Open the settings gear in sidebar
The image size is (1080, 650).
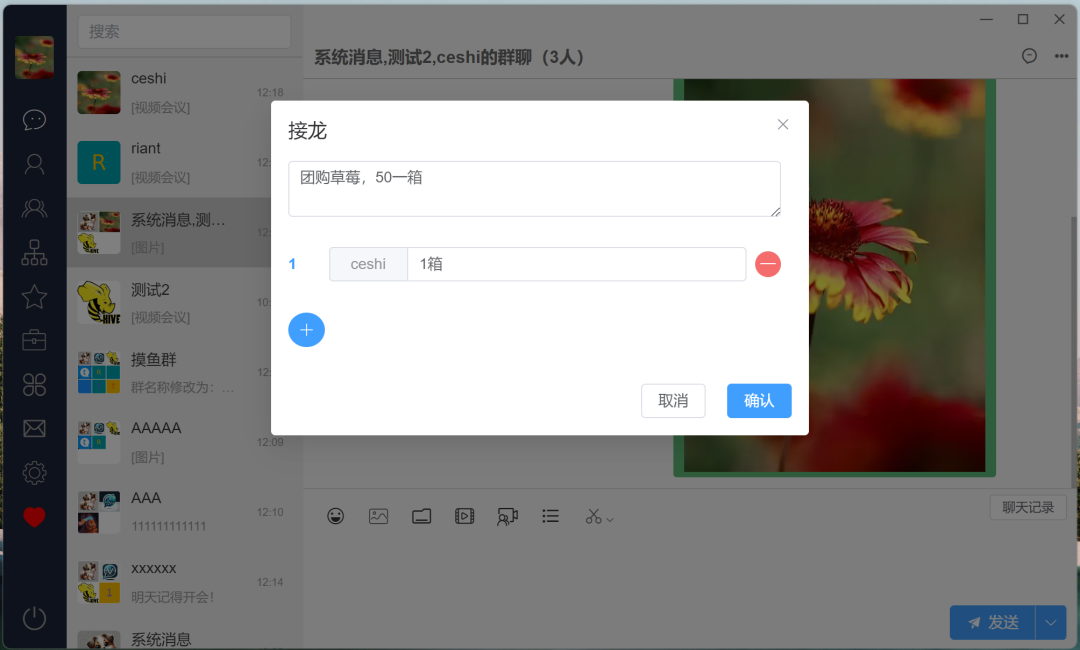pyautogui.click(x=34, y=472)
